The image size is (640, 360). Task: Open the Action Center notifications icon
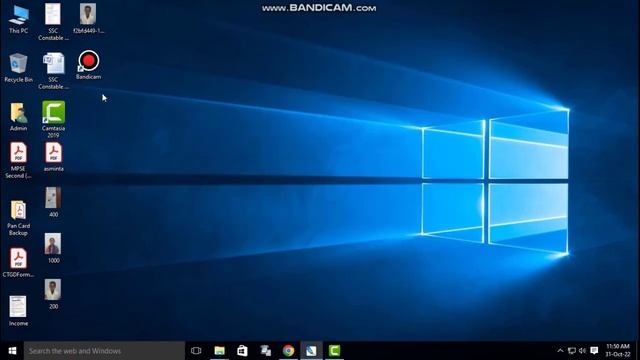click(595, 351)
